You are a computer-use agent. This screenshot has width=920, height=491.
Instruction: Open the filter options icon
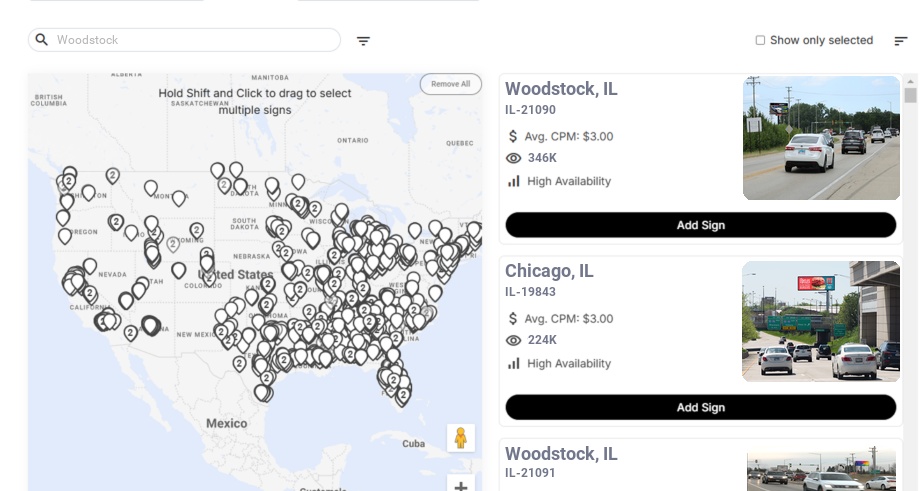[x=363, y=41]
